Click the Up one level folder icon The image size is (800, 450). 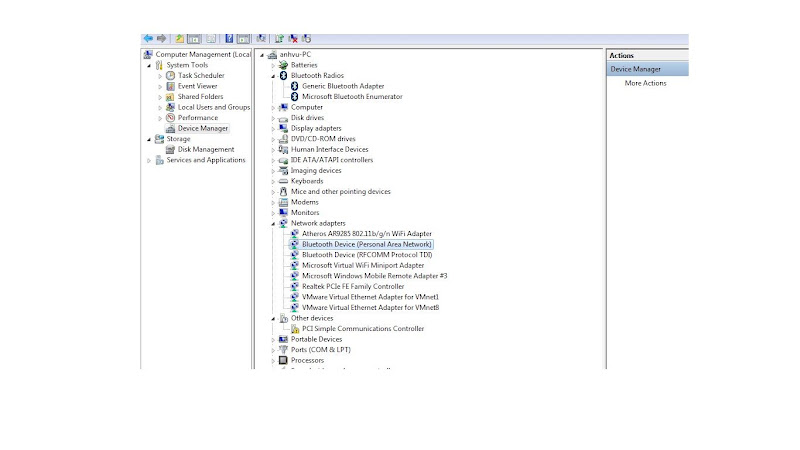click(179, 38)
